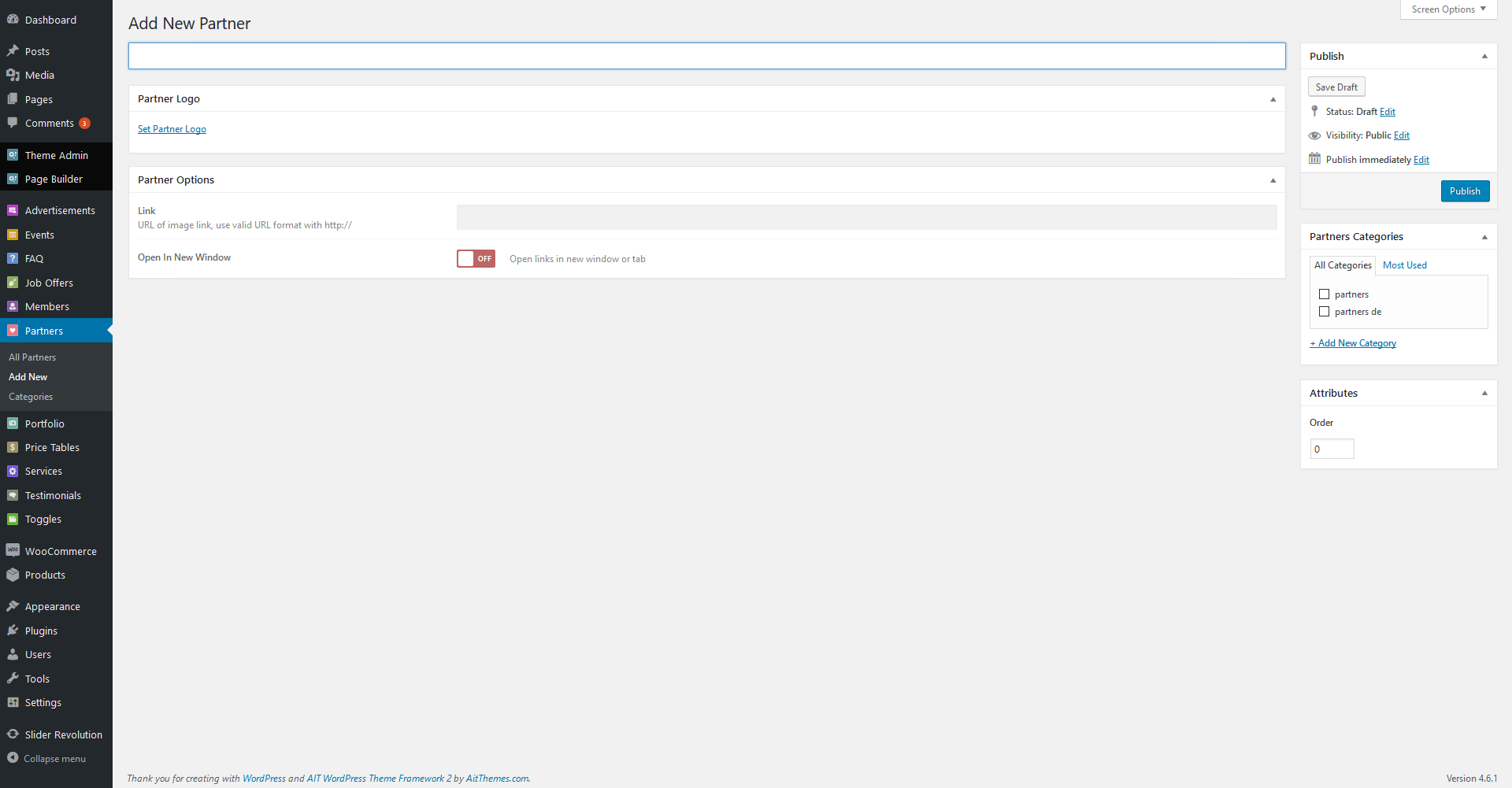Viewport: 1512px width, 788px height.
Task: Collapse the Publish panel
Action: tap(1484, 57)
